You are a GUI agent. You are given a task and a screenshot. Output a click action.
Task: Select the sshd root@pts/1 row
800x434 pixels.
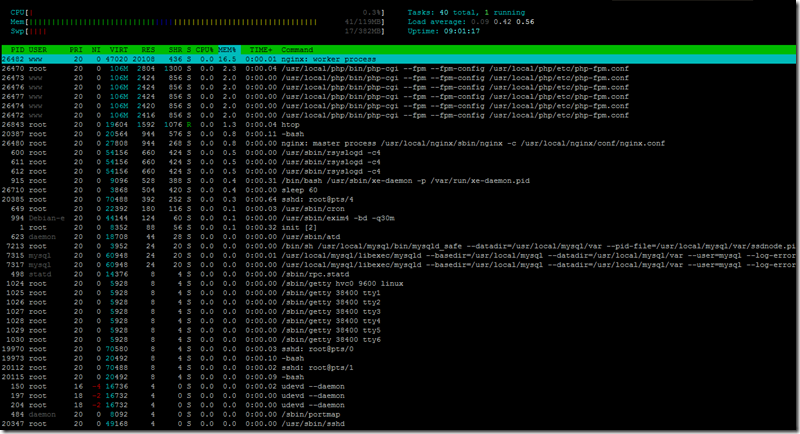coord(398,368)
